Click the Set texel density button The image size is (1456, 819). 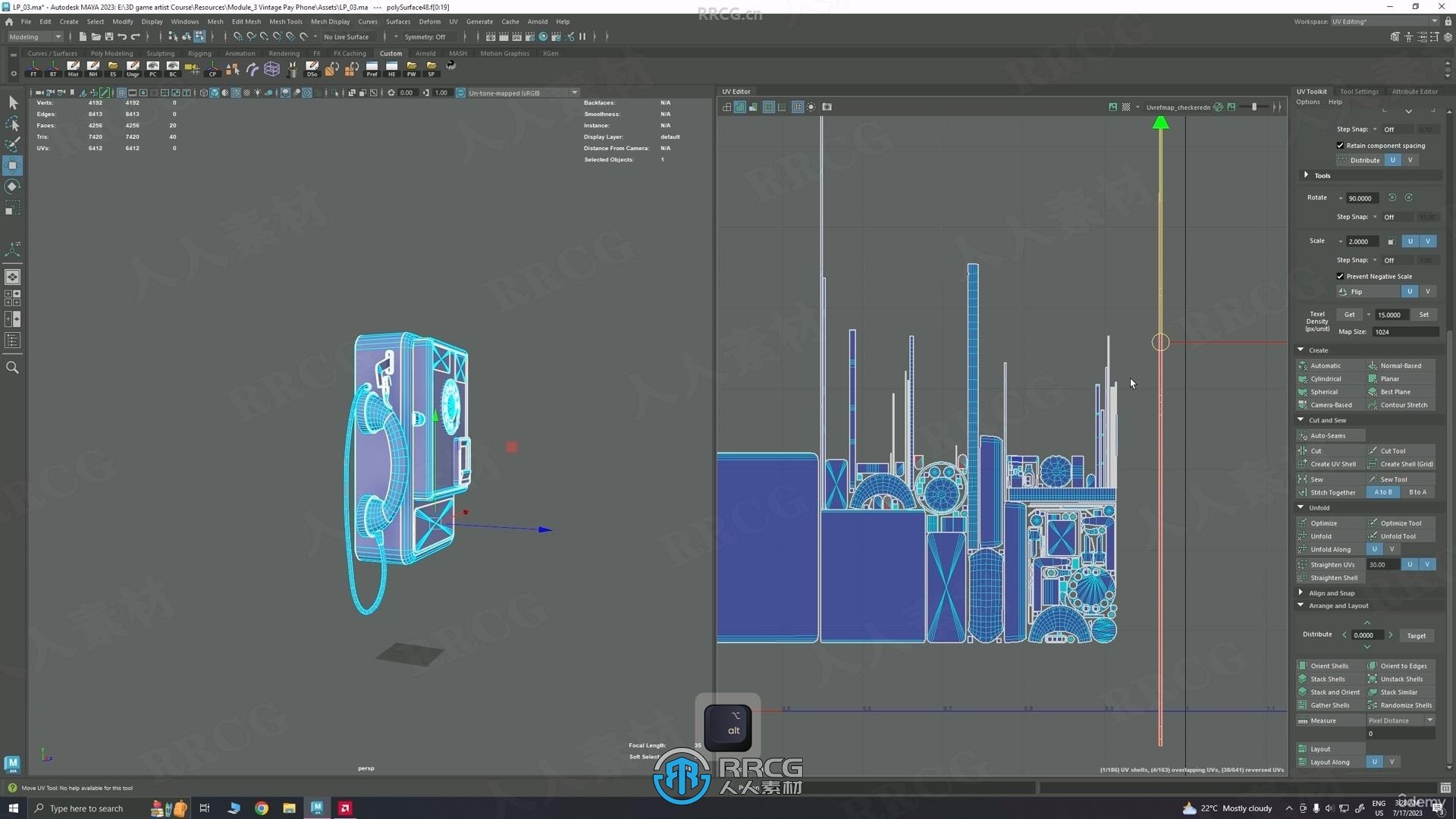tap(1423, 315)
